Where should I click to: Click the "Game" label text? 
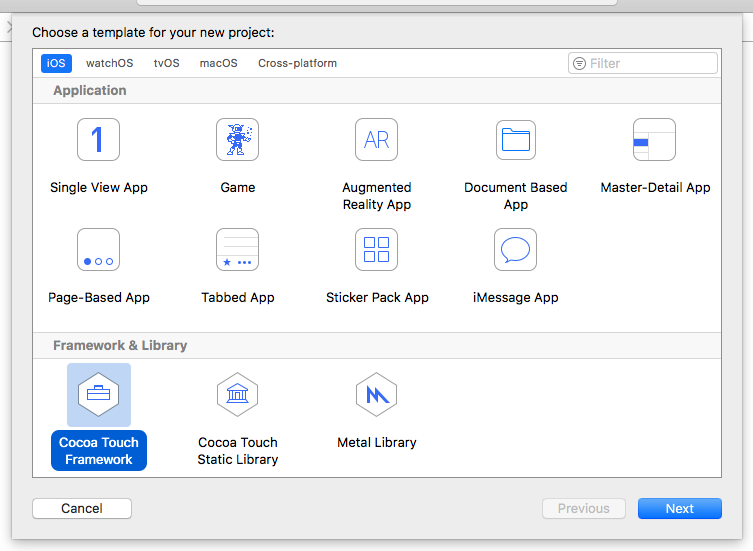tap(237, 187)
